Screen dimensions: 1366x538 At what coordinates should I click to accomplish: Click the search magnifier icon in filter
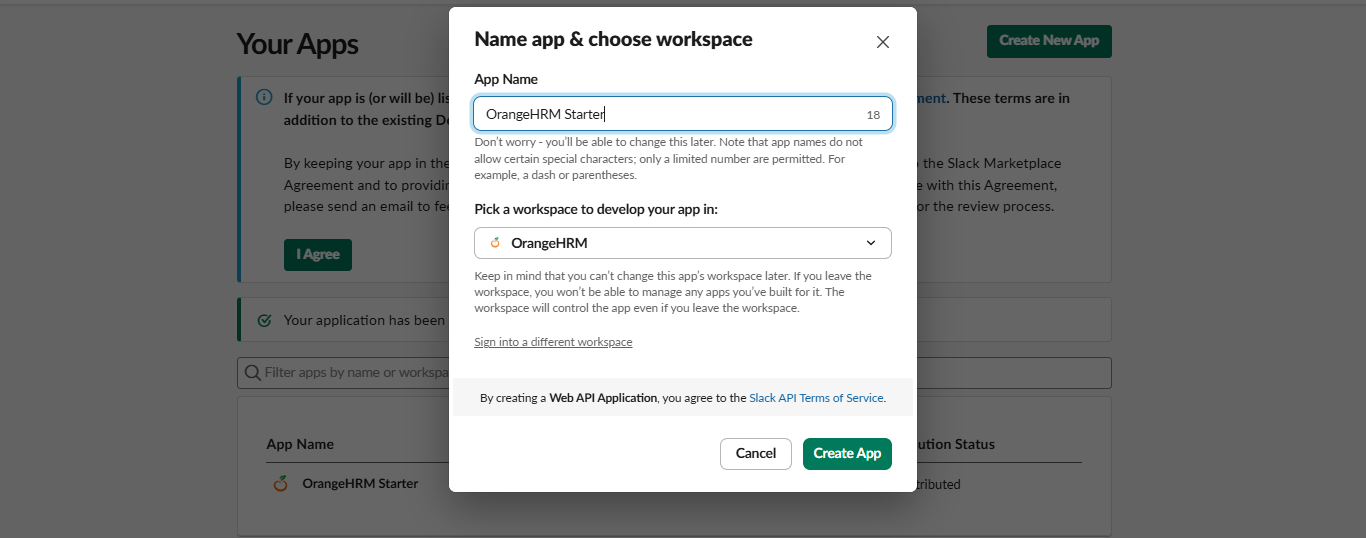pos(252,373)
